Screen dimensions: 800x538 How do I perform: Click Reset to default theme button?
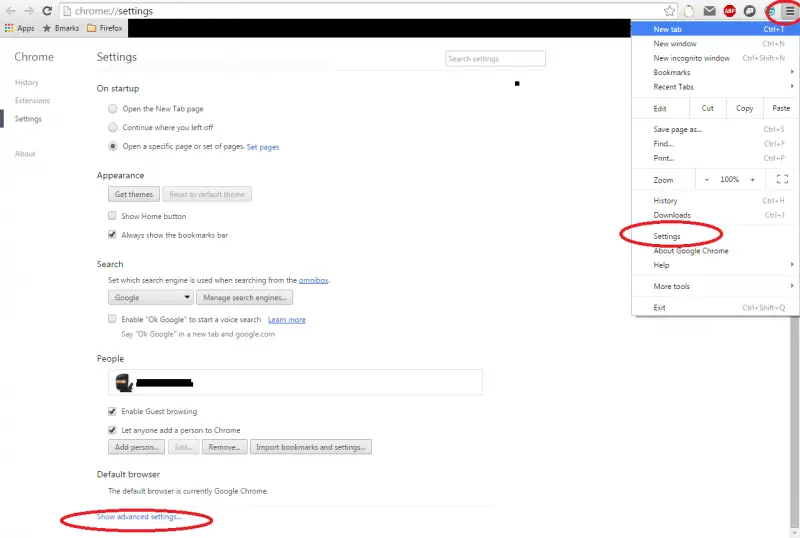coord(207,194)
